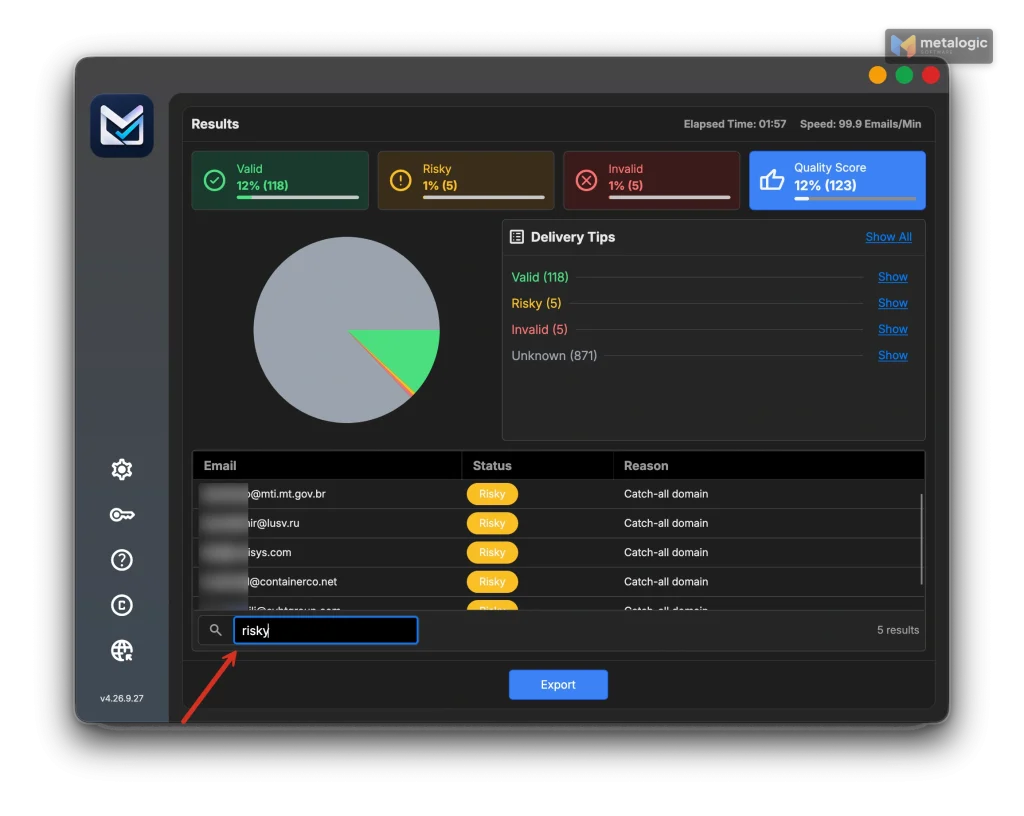Open help using the question mark icon

[x=121, y=560]
